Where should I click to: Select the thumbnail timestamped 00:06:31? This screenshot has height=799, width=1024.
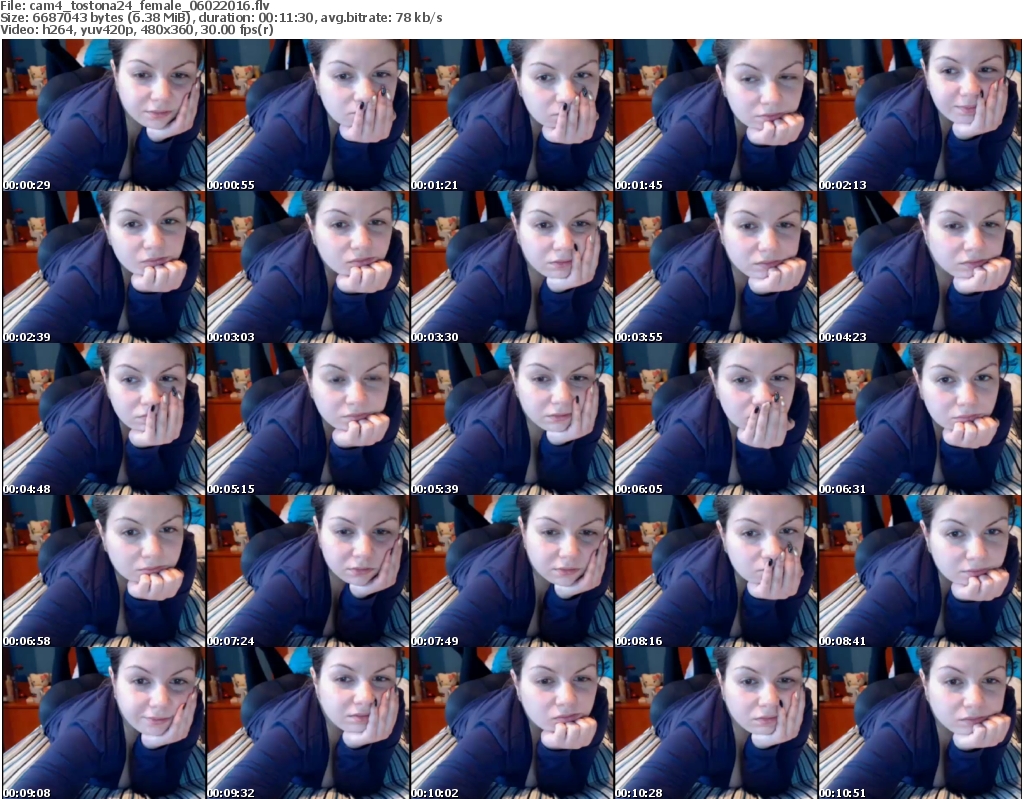[x=920, y=419]
